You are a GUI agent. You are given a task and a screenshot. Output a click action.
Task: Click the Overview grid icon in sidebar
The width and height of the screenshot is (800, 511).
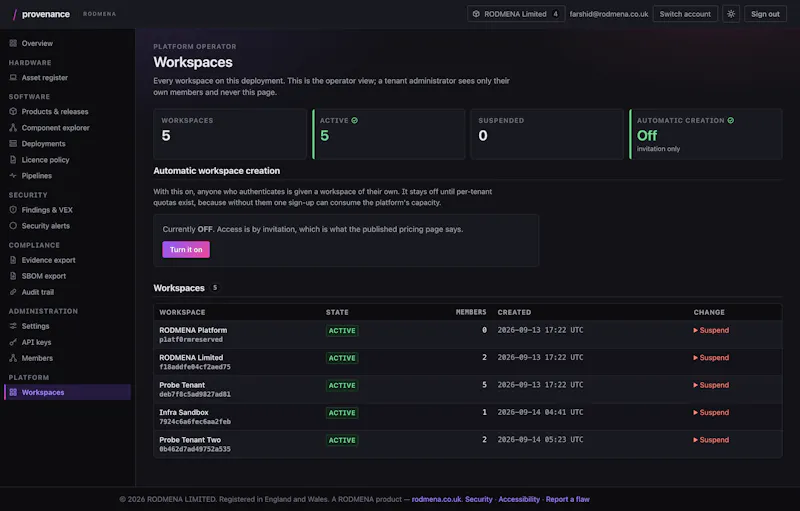[x=13, y=43]
